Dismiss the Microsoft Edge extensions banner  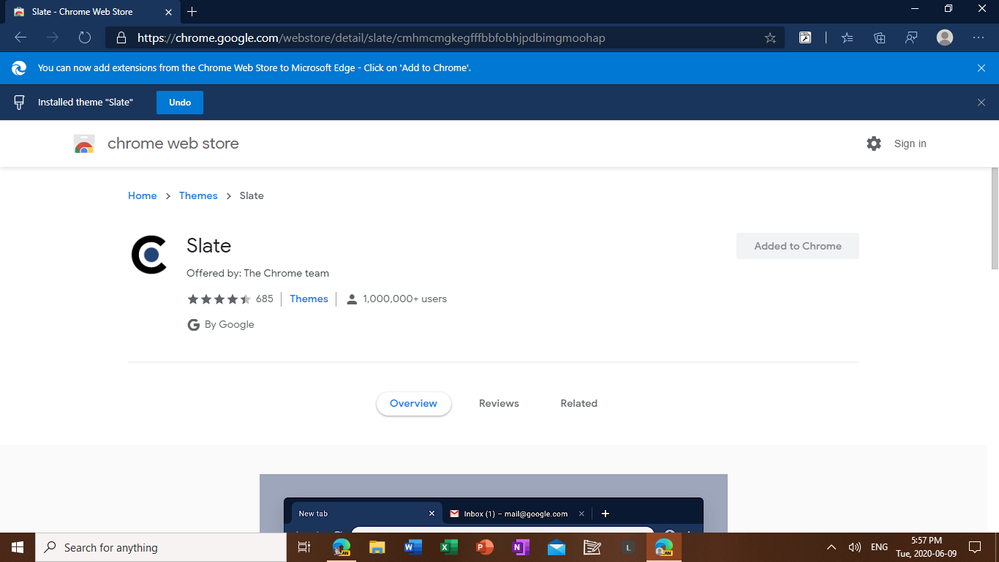[x=981, y=68]
